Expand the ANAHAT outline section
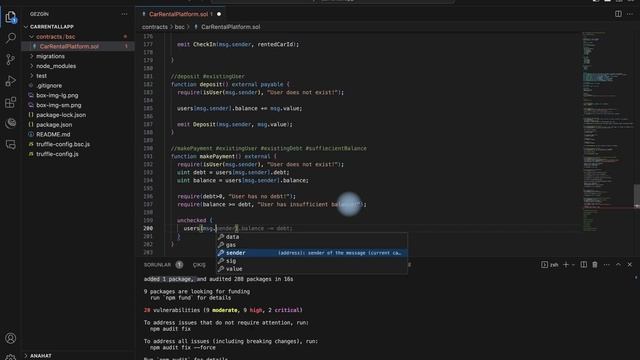 pos(40,356)
